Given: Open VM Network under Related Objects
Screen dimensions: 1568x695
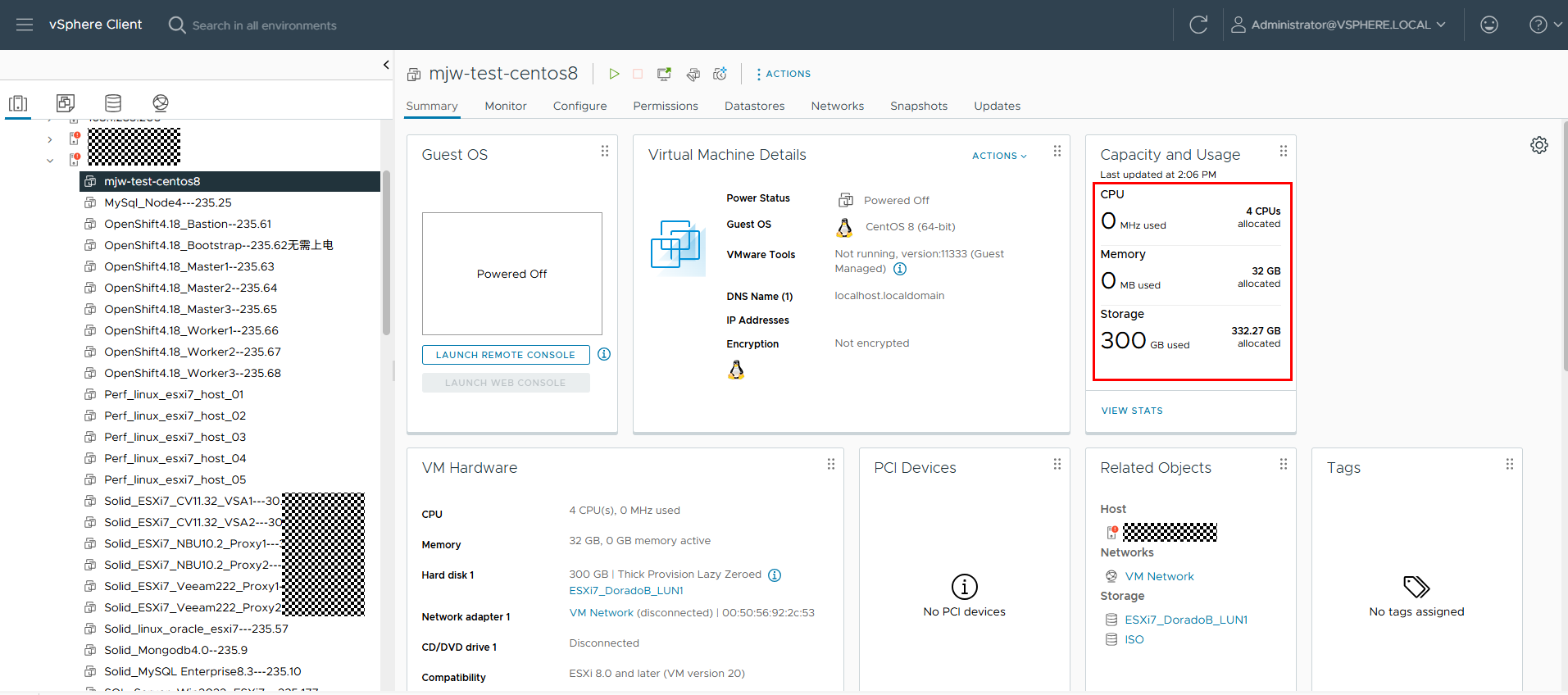Looking at the screenshot, I should [1159, 576].
